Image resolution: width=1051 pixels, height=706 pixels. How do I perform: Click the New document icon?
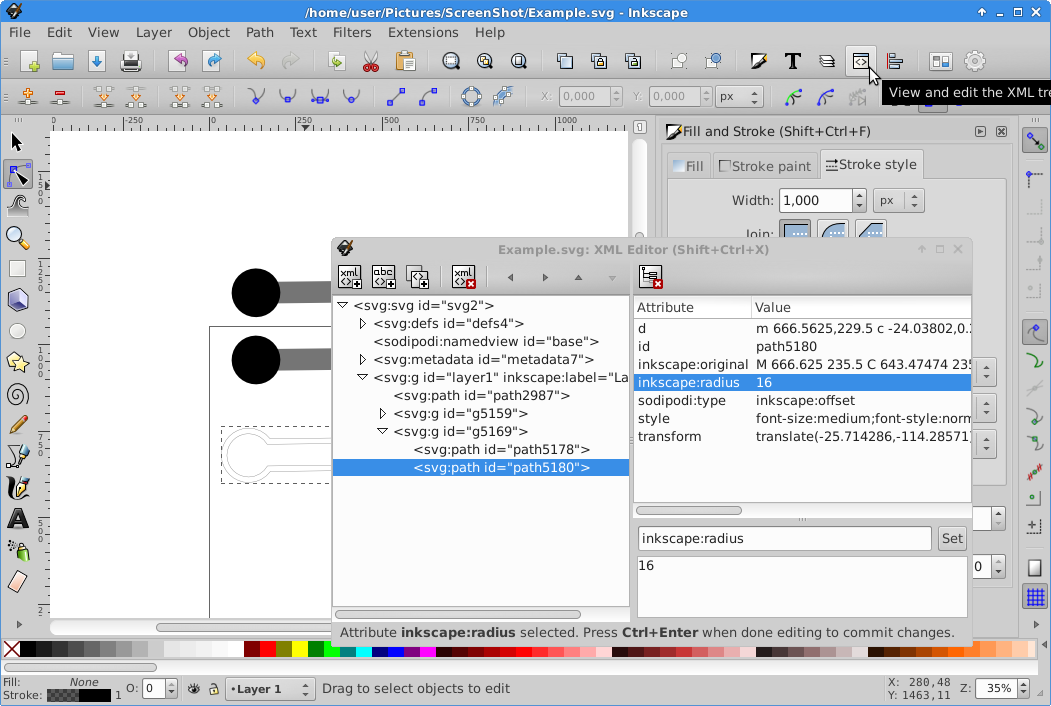[x=29, y=61]
